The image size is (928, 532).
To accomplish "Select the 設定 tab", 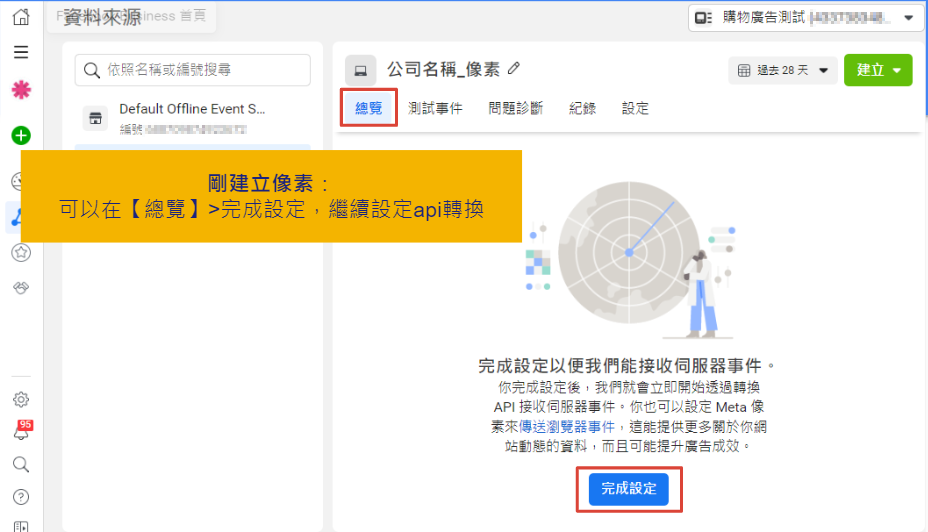I will (635, 108).
